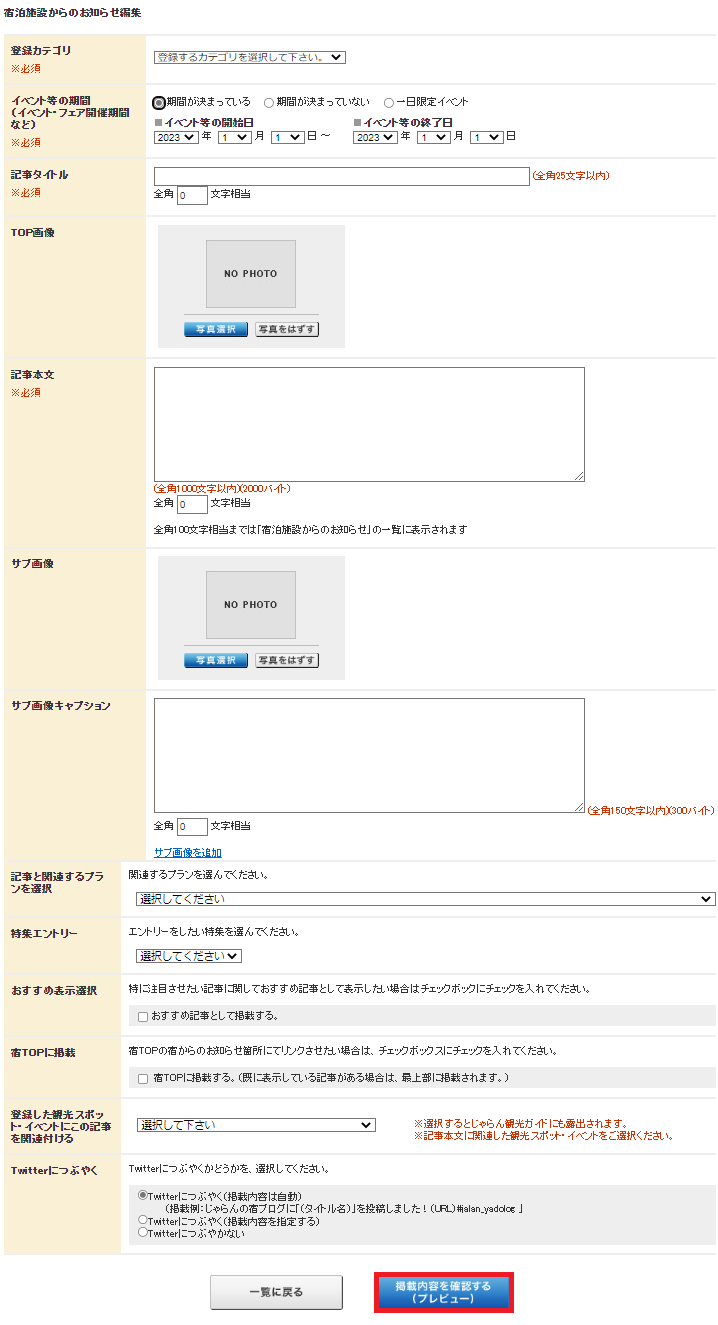Open the event end month dropdown
This screenshot has height=1325, width=718.
pos(434,137)
